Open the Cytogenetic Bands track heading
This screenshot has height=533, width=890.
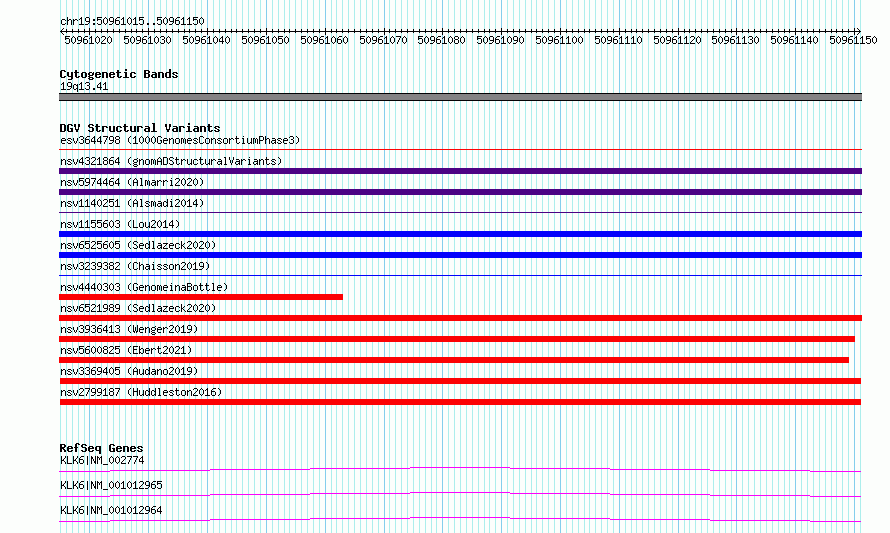point(119,74)
